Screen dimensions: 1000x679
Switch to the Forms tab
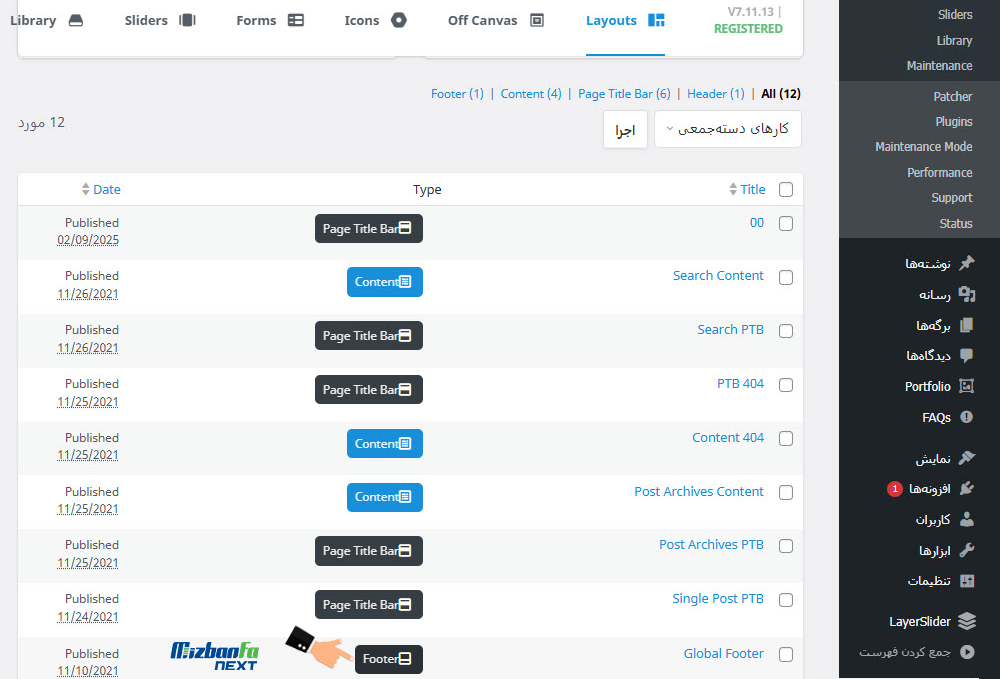270,20
